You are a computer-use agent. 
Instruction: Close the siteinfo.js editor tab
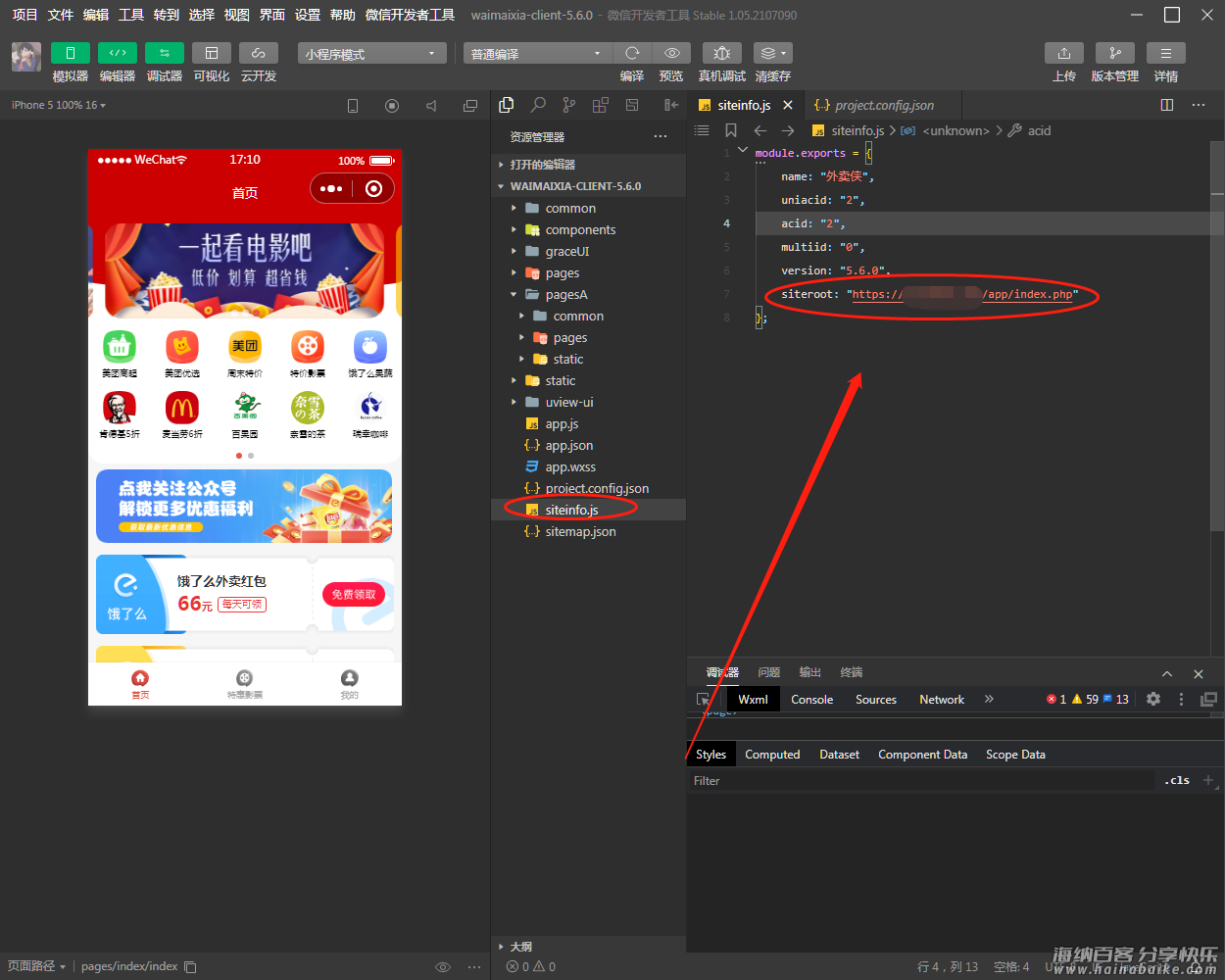point(788,105)
